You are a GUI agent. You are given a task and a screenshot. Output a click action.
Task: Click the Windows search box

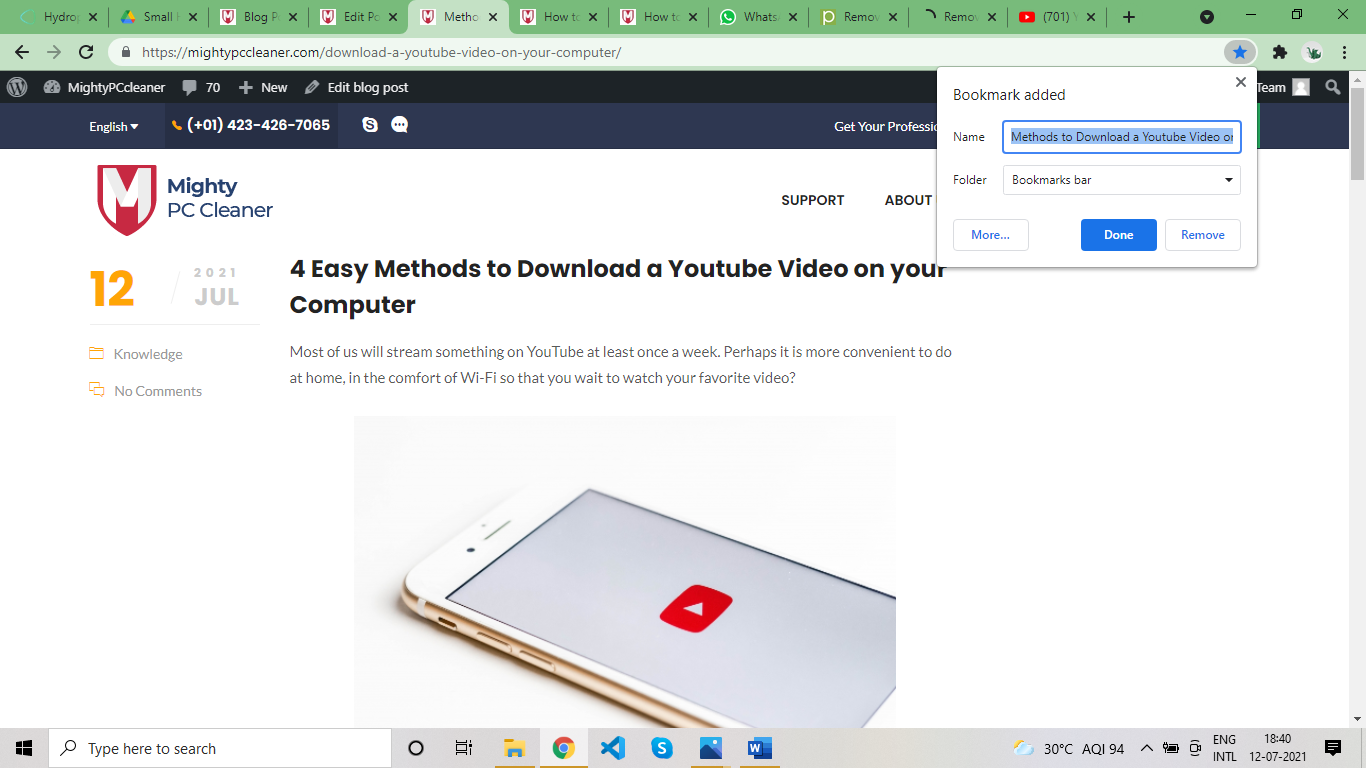coord(220,748)
